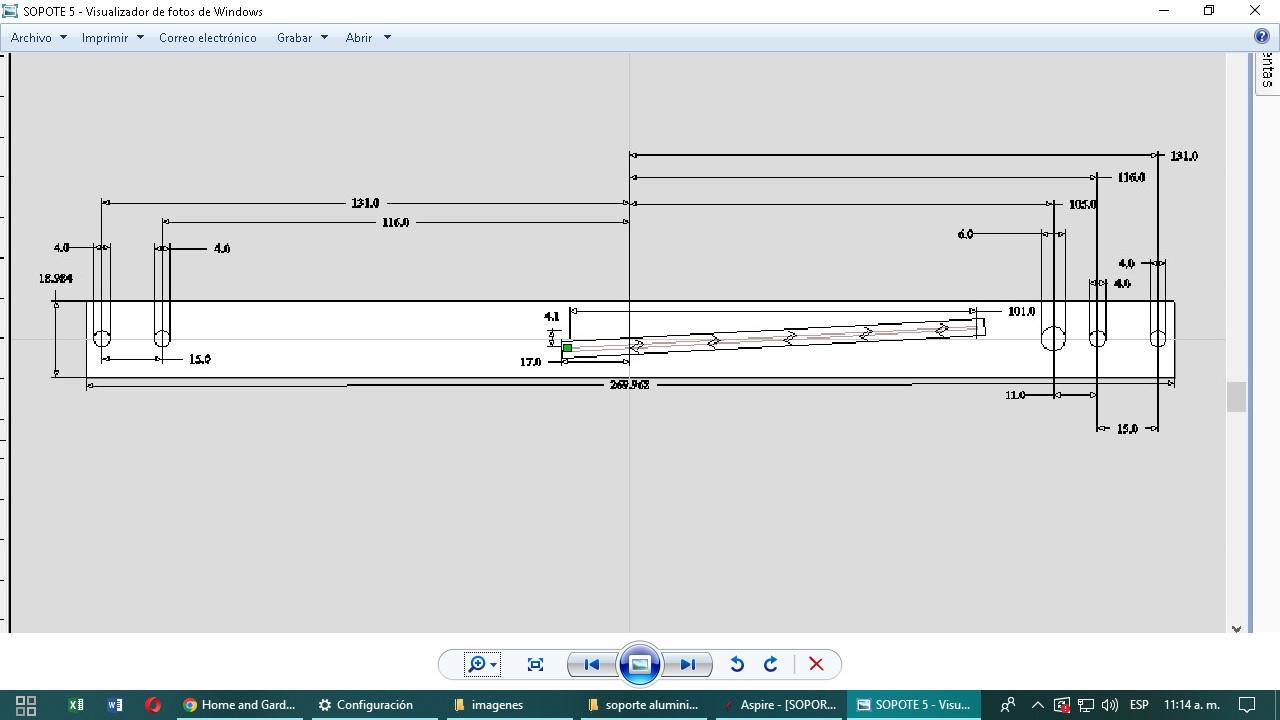Start the slideshow with the center button

point(640,664)
